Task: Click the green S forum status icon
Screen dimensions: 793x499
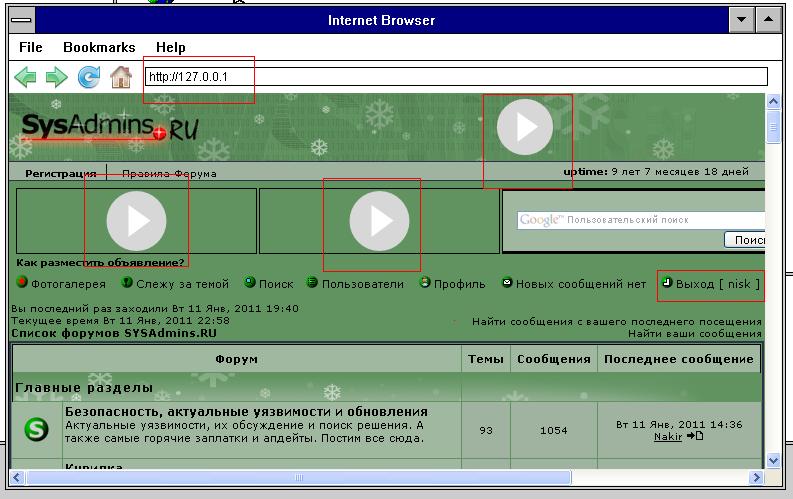Action: point(36,430)
